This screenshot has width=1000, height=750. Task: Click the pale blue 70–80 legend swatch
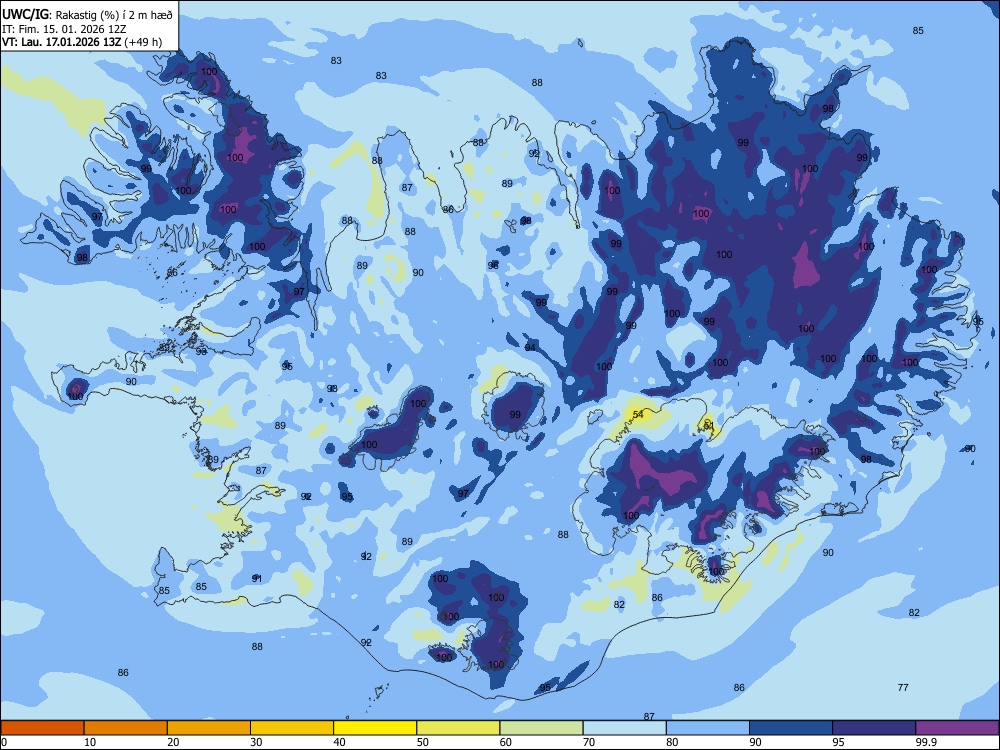[x=624, y=728]
